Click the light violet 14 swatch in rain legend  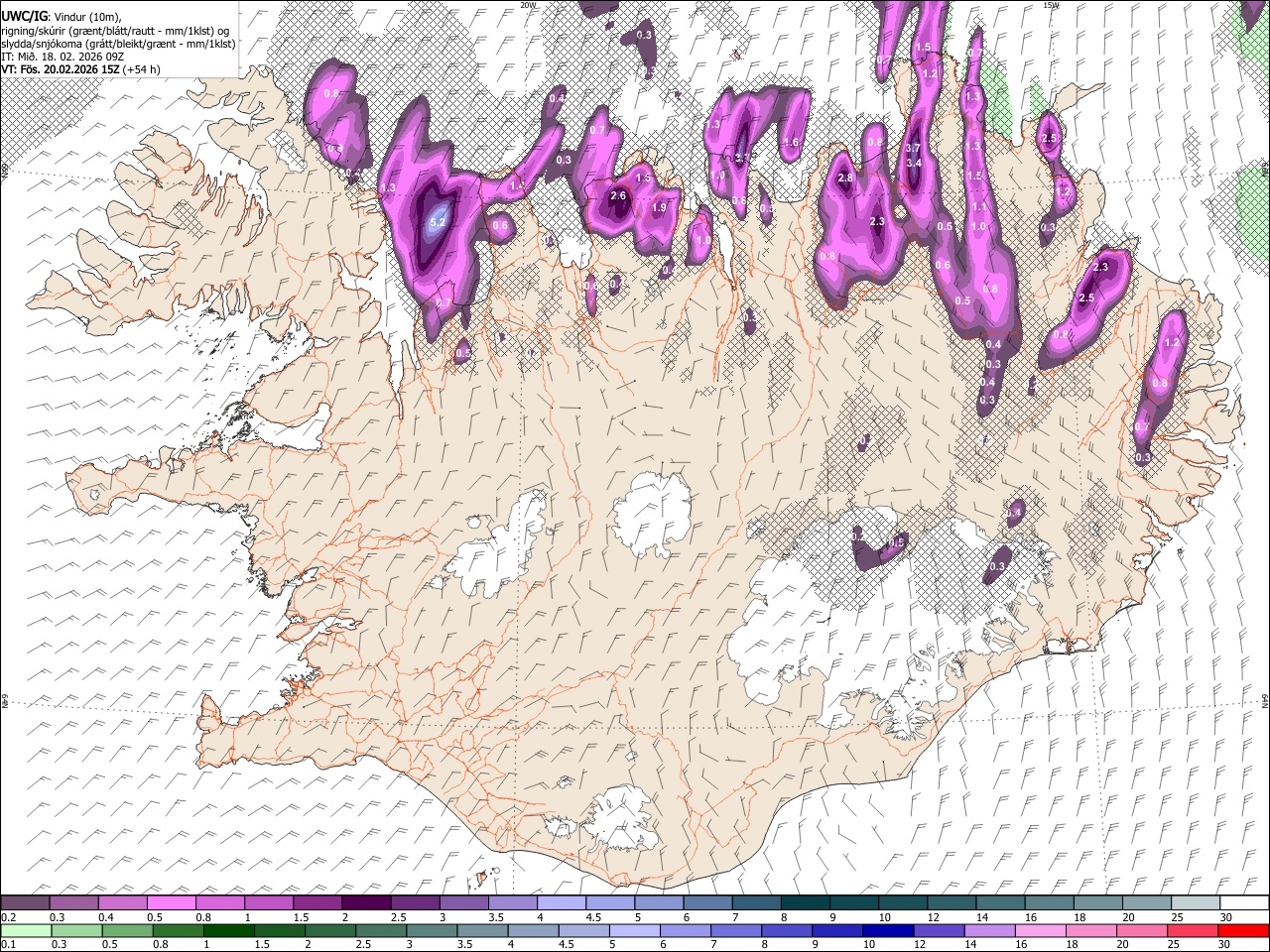[x=989, y=930]
